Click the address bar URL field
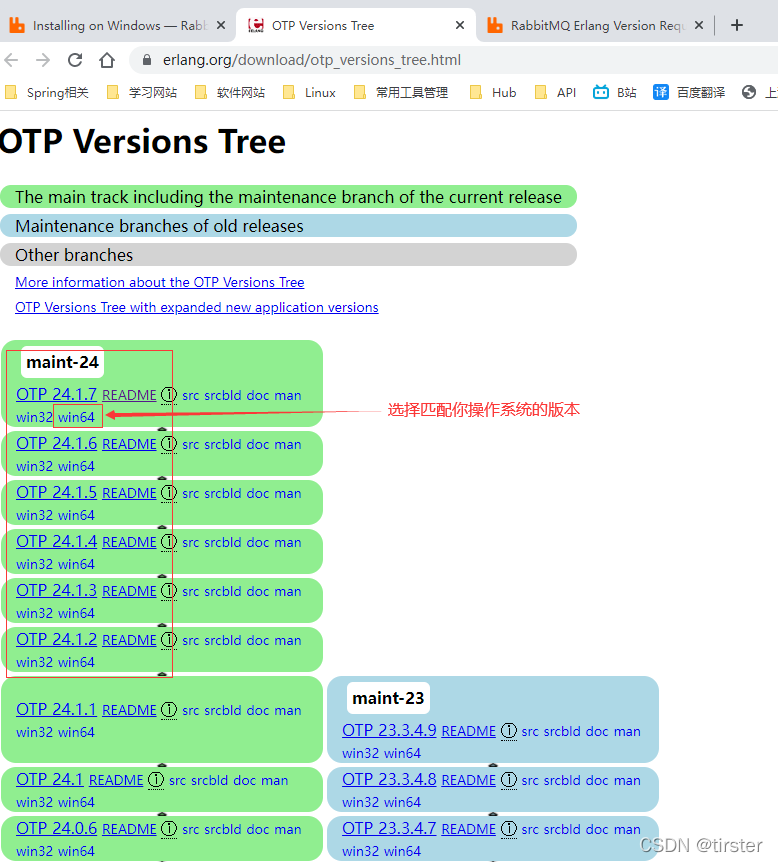The width and height of the screenshot is (778, 862). [x=400, y=60]
